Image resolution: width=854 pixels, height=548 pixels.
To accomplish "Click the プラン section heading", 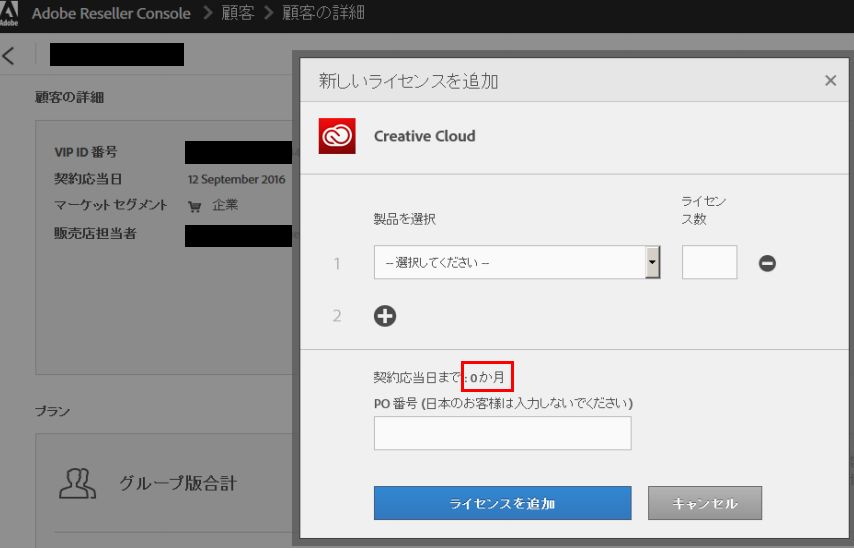I will [x=52, y=411].
